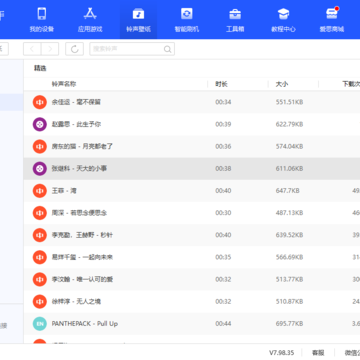Click the 622.79KB size cell
360x360 pixels.
(289, 124)
